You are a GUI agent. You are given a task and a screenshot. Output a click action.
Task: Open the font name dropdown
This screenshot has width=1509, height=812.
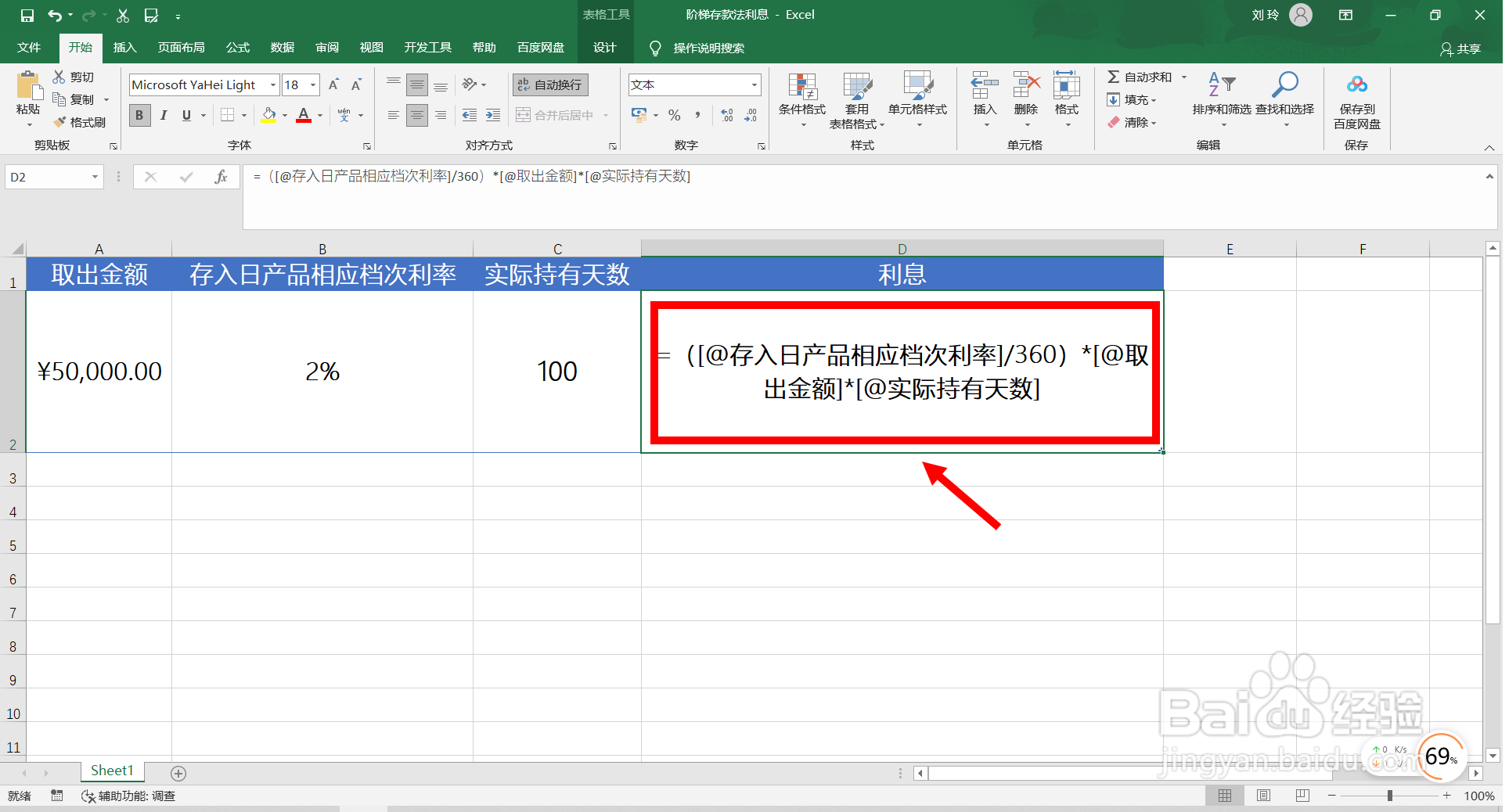click(272, 84)
